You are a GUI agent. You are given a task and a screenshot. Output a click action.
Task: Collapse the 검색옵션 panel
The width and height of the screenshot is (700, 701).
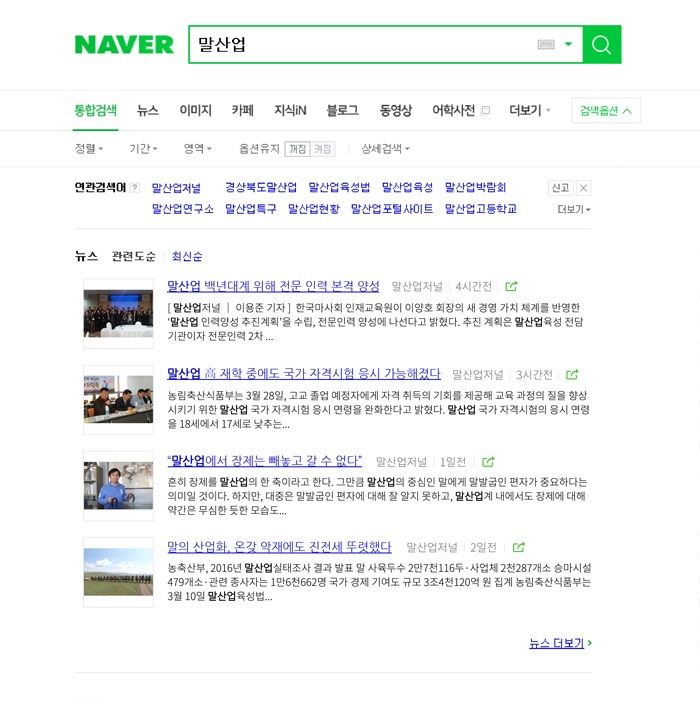(606, 110)
